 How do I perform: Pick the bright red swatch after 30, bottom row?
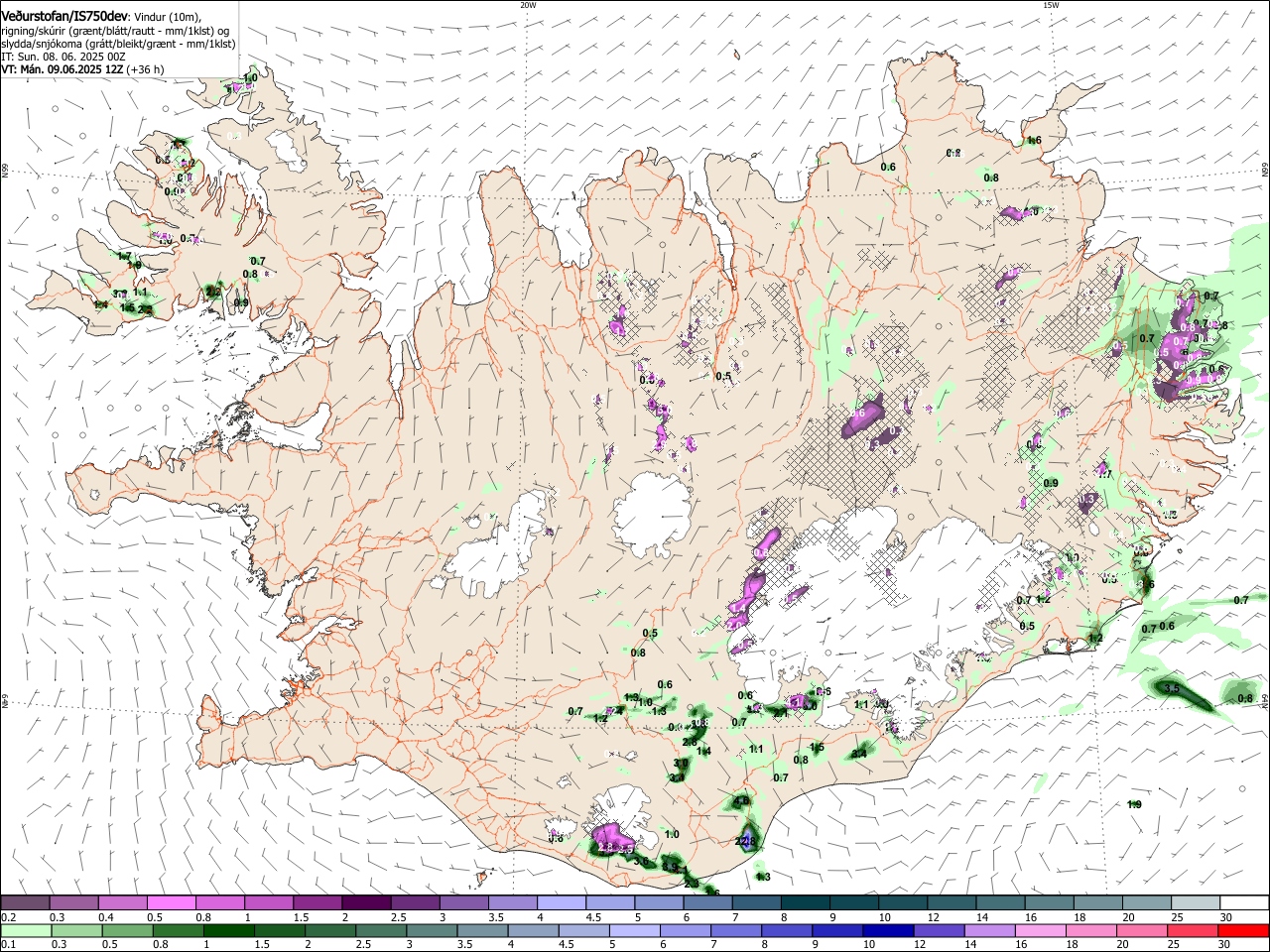[1242, 930]
